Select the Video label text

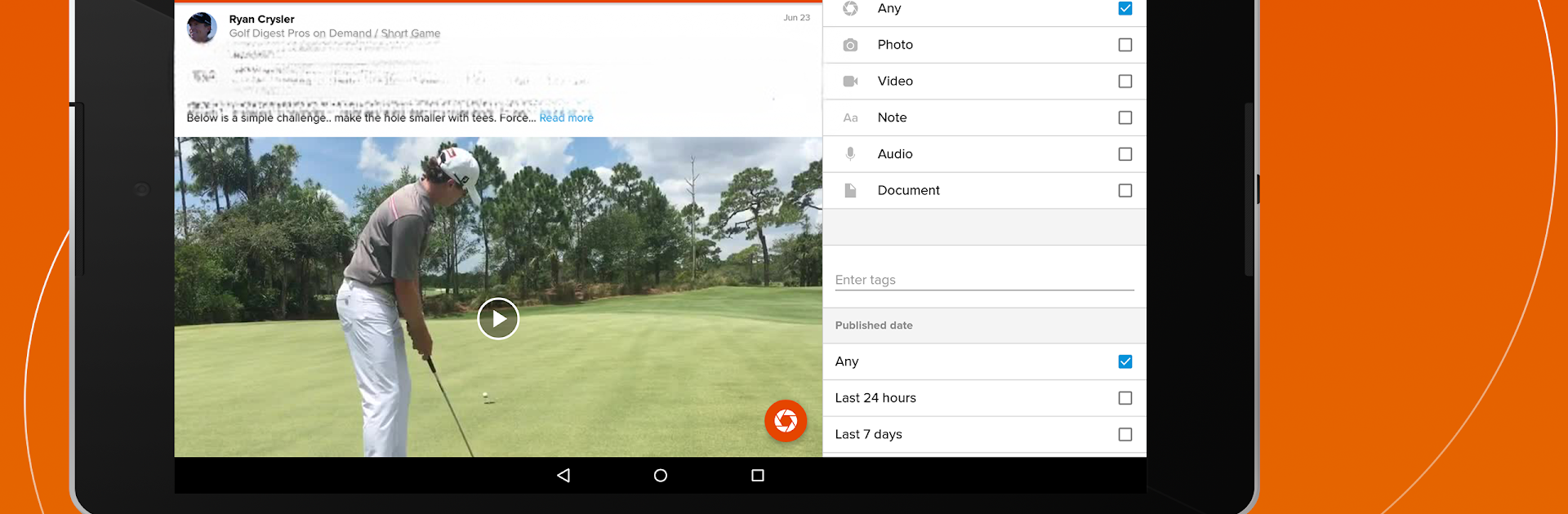click(x=895, y=81)
